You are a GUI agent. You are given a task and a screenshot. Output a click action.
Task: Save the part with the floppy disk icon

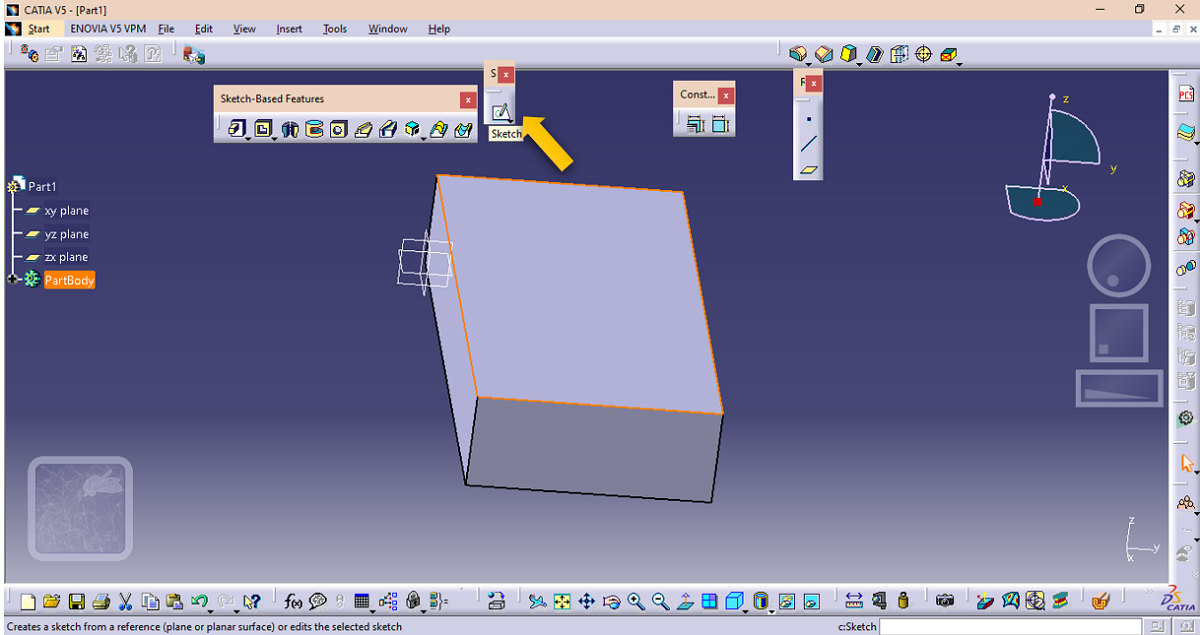pos(77,601)
